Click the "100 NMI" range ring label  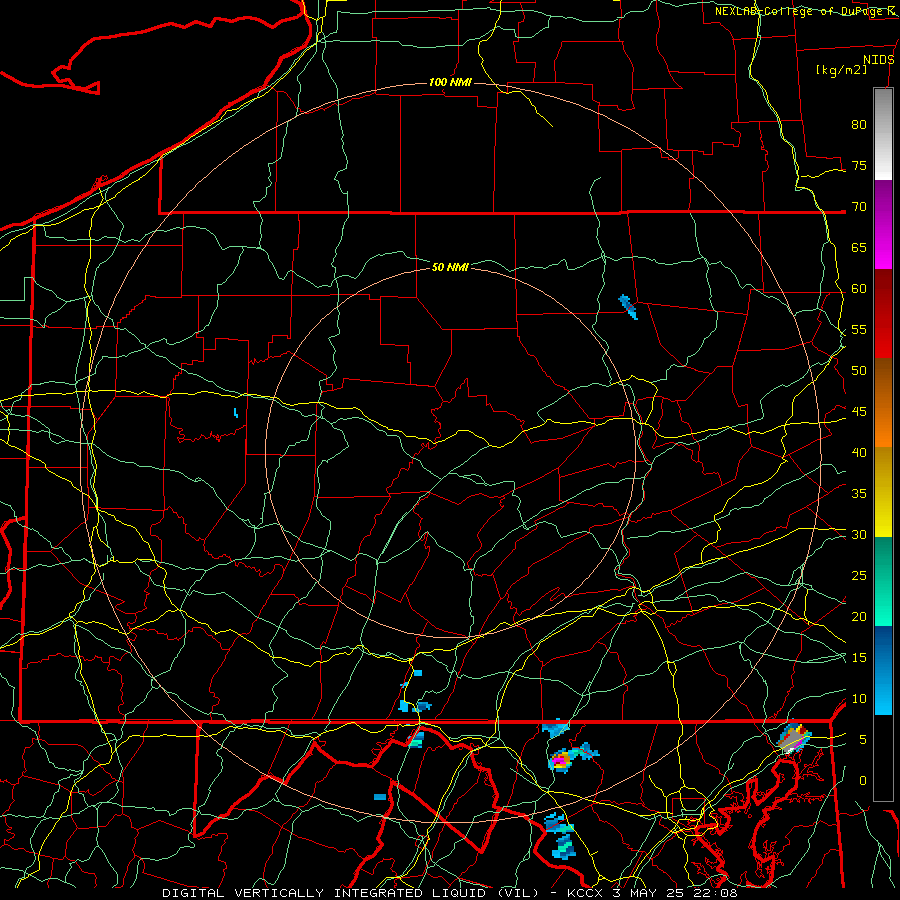click(450, 82)
